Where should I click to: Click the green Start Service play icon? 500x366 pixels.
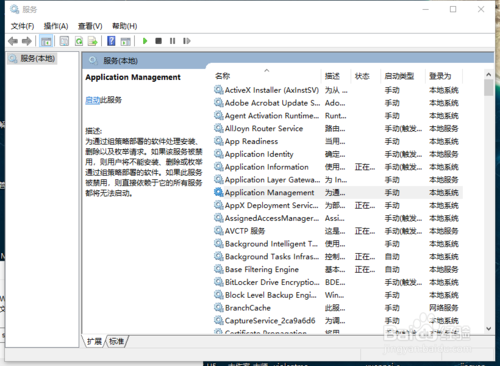point(145,41)
